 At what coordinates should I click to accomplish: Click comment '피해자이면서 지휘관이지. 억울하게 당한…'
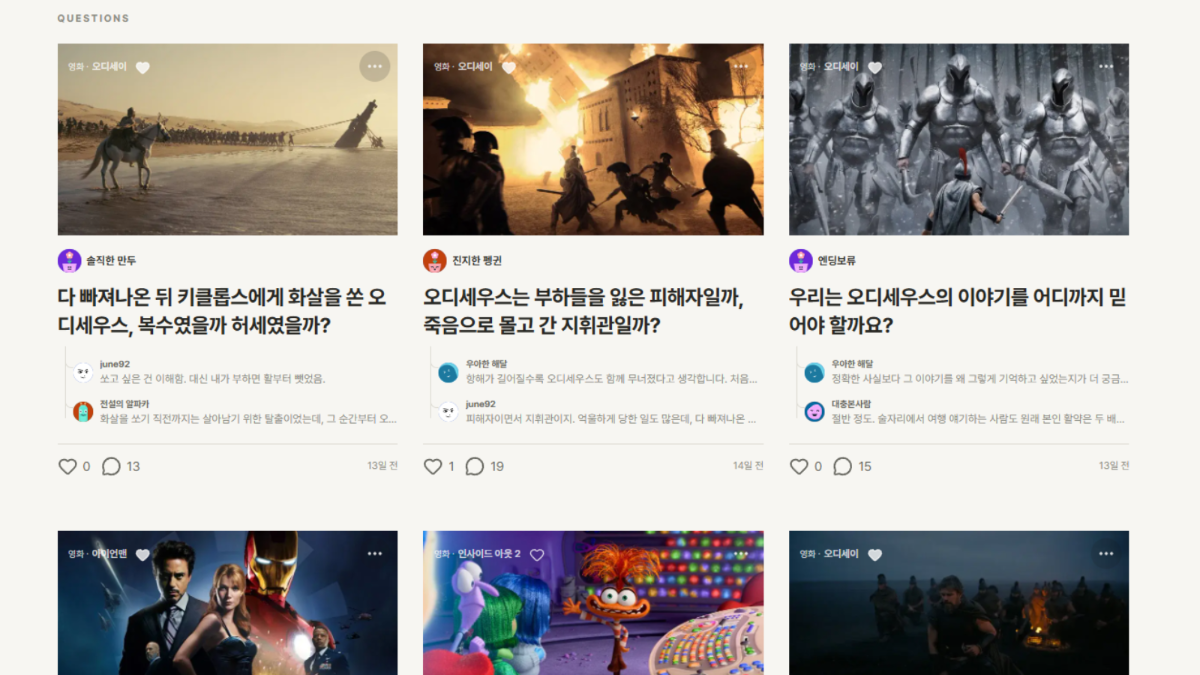612,418
